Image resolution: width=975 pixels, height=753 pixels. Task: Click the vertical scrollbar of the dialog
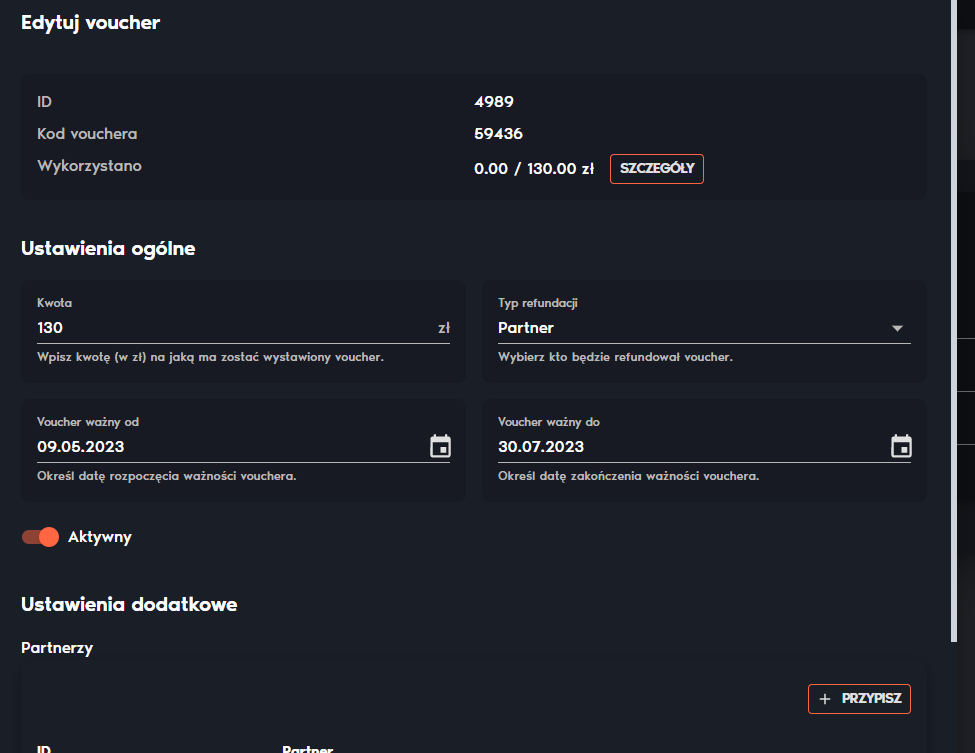[954, 320]
